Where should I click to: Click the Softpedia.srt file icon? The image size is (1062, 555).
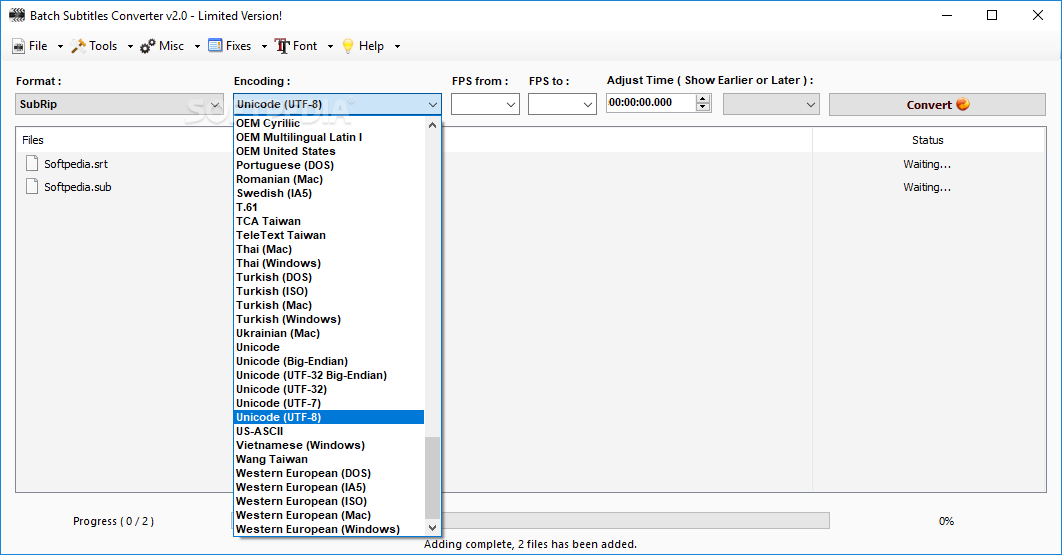32,163
